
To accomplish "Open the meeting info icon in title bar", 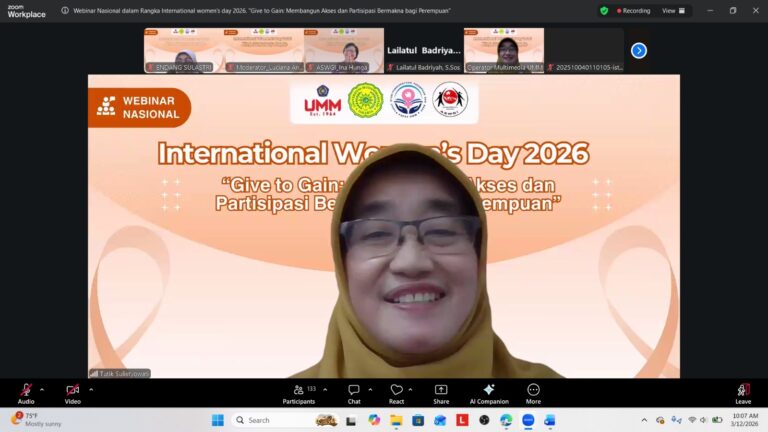I will coord(65,10).
